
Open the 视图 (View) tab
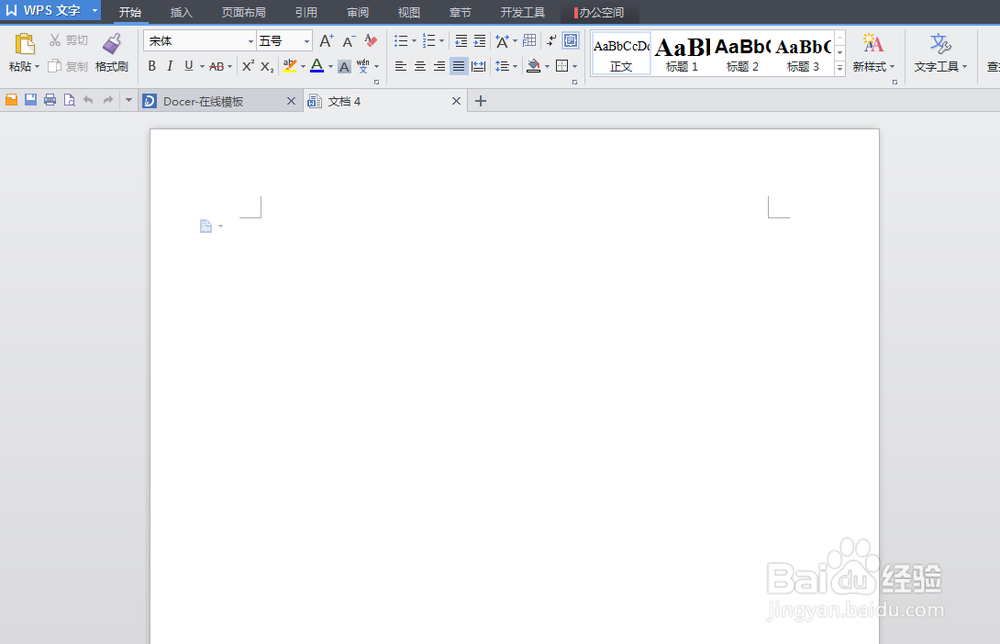[x=409, y=12]
